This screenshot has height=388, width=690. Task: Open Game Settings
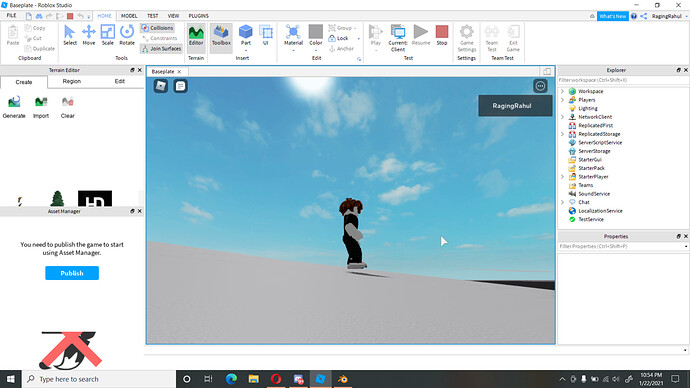click(x=466, y=38)
